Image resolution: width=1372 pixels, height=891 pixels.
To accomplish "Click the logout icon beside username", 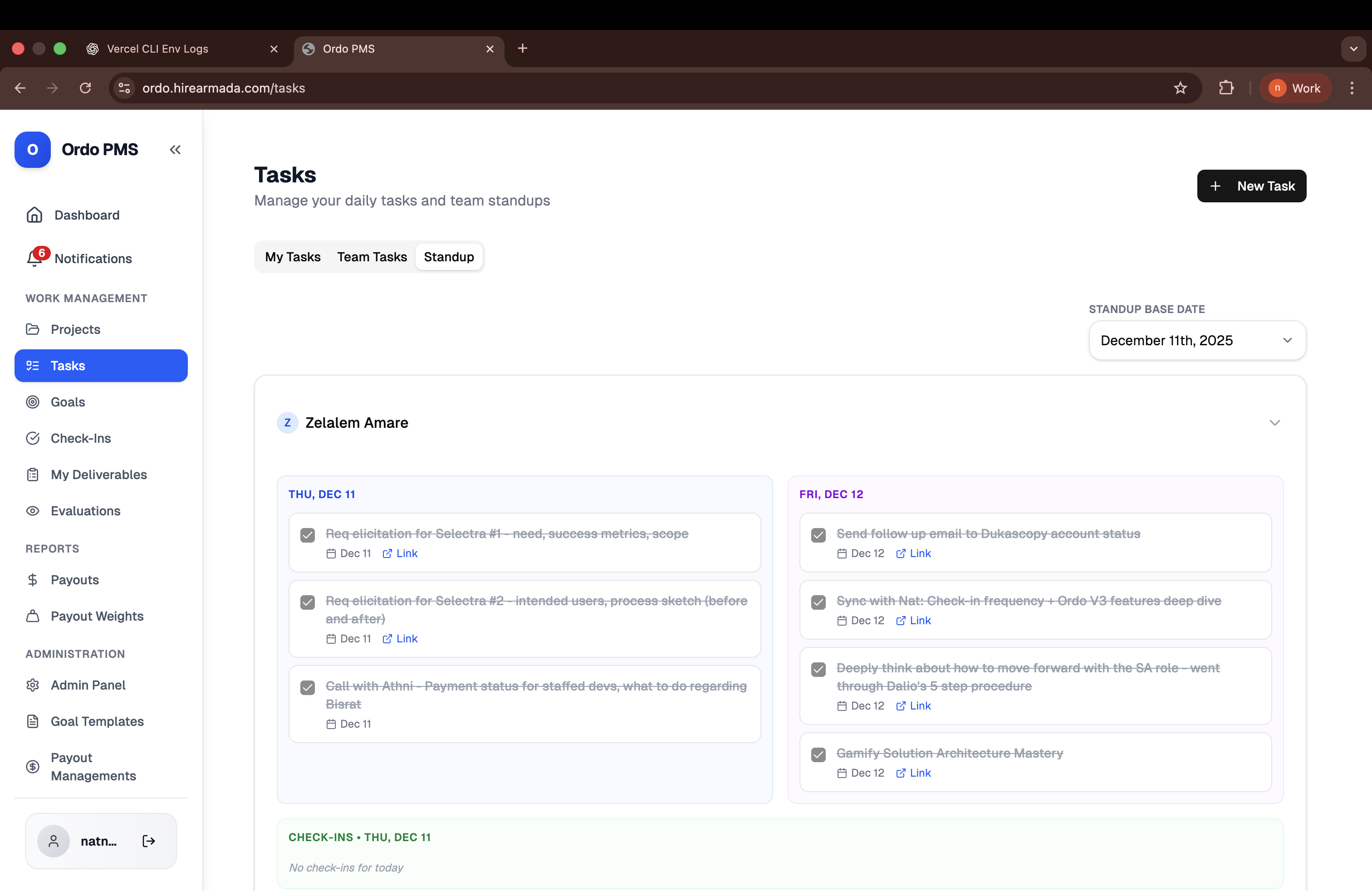I will [148, 841].
